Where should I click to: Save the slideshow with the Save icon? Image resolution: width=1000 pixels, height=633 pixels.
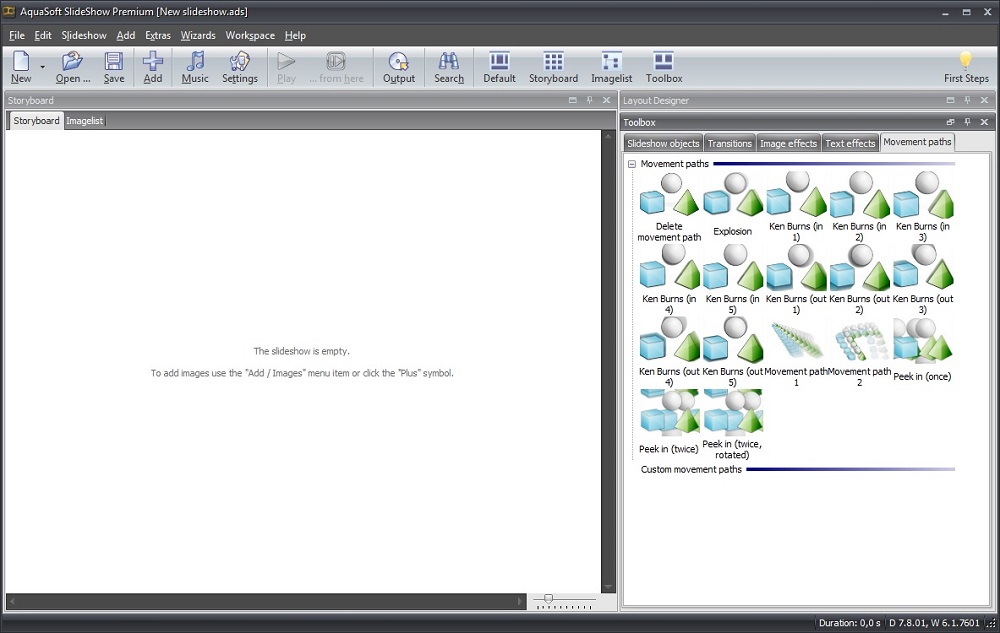coord(114,62)
